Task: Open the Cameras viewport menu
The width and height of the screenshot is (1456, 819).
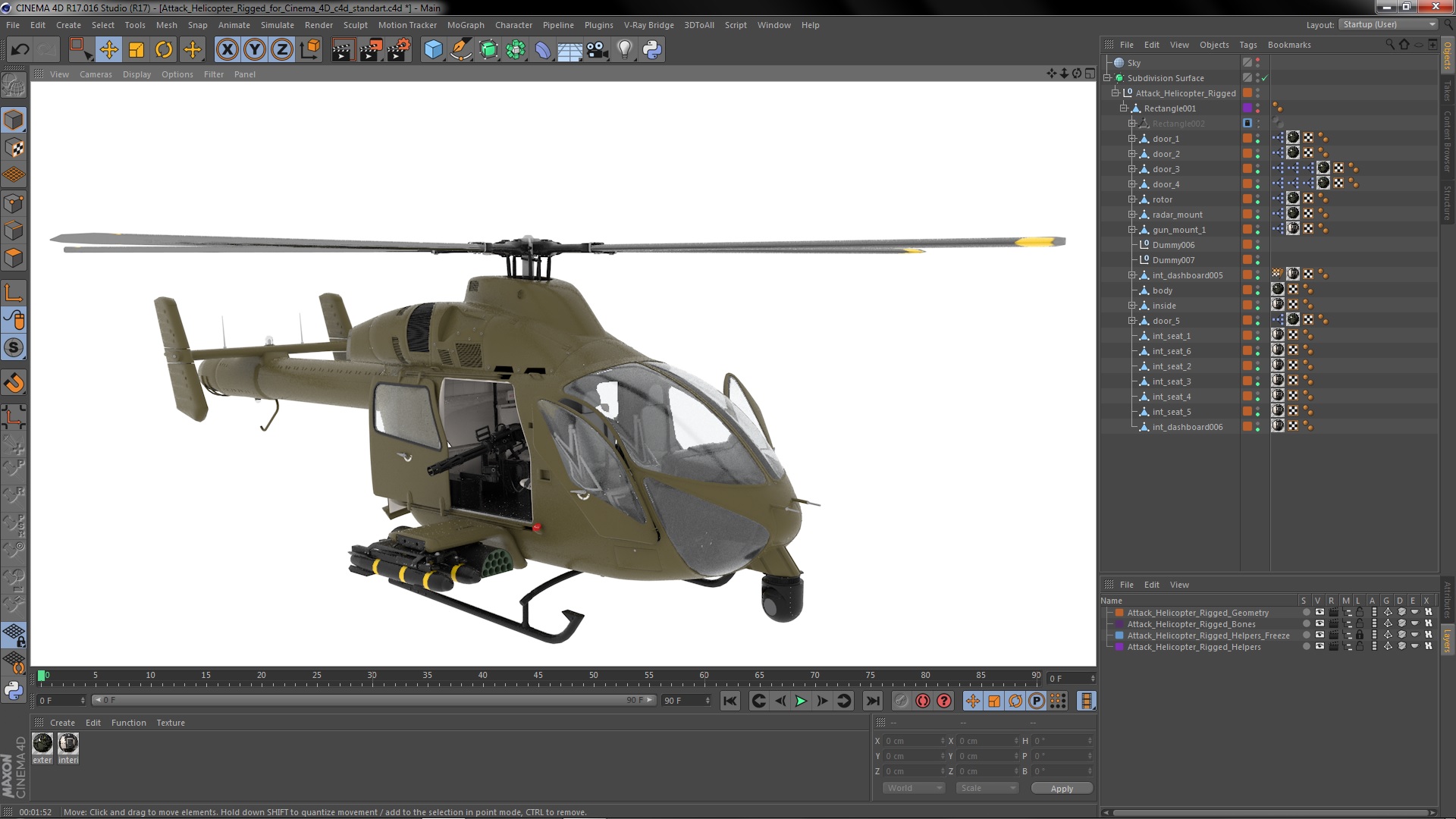Action: pyautogui.click(x=96, y=74)
